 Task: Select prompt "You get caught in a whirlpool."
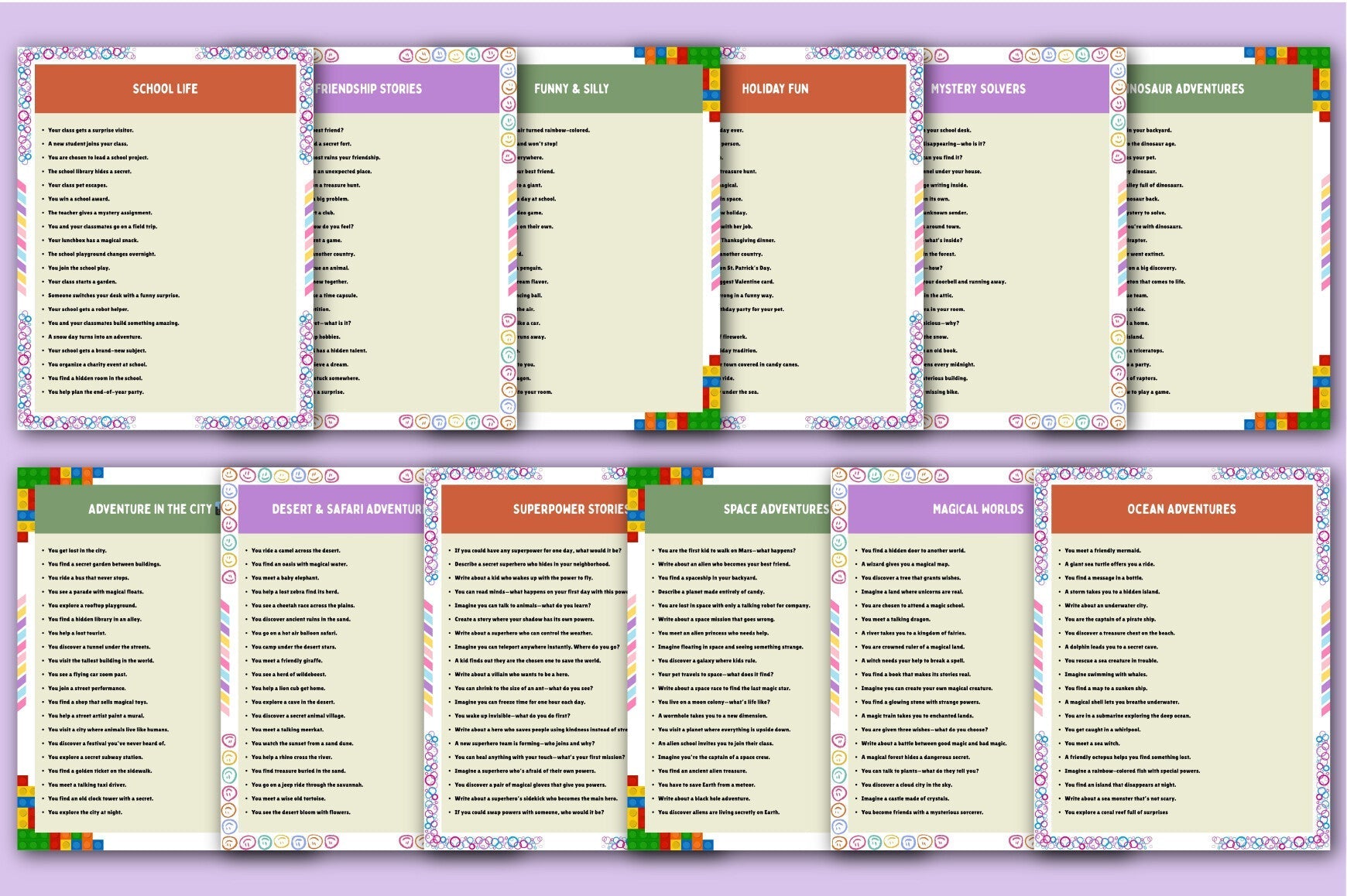(1103, 730)
